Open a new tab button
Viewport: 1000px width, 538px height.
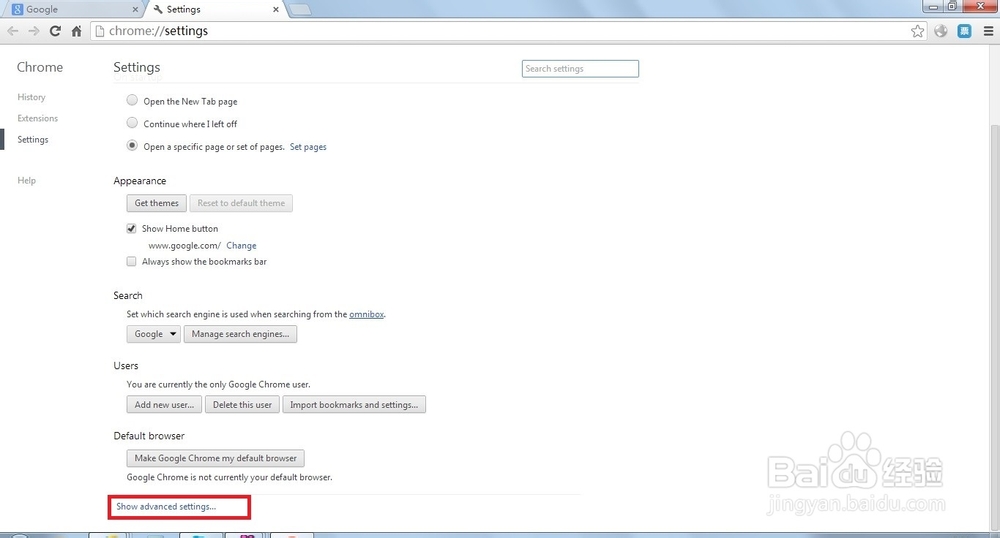point(300,10)
